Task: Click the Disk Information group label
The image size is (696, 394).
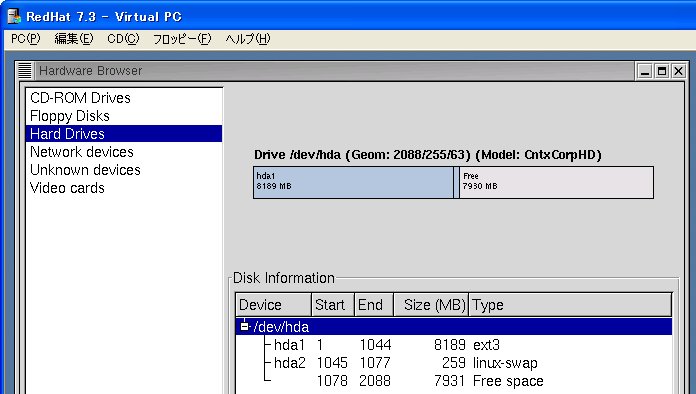Action: pos(284,278)
